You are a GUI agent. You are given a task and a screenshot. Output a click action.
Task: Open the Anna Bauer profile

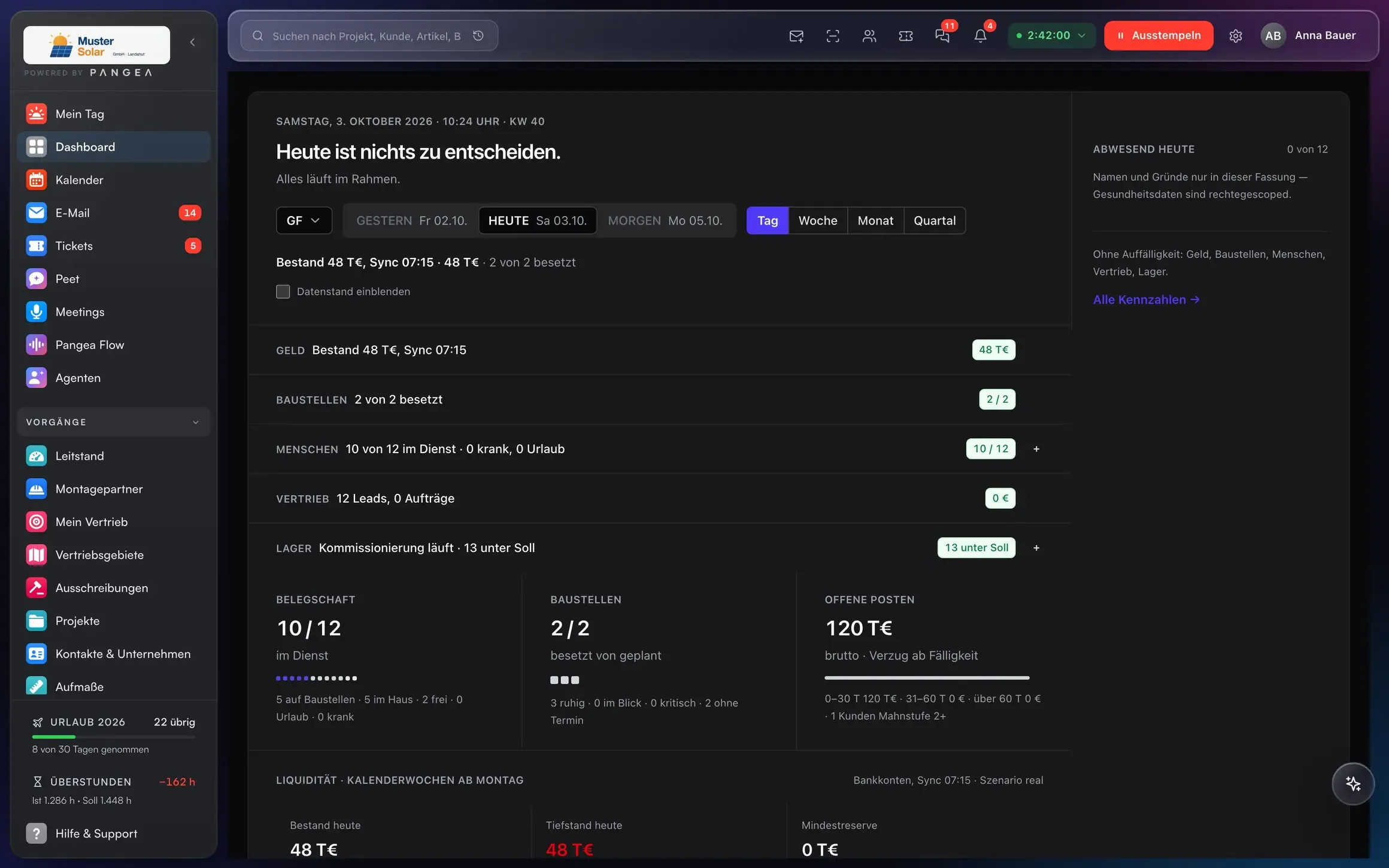pos(1308,35)
